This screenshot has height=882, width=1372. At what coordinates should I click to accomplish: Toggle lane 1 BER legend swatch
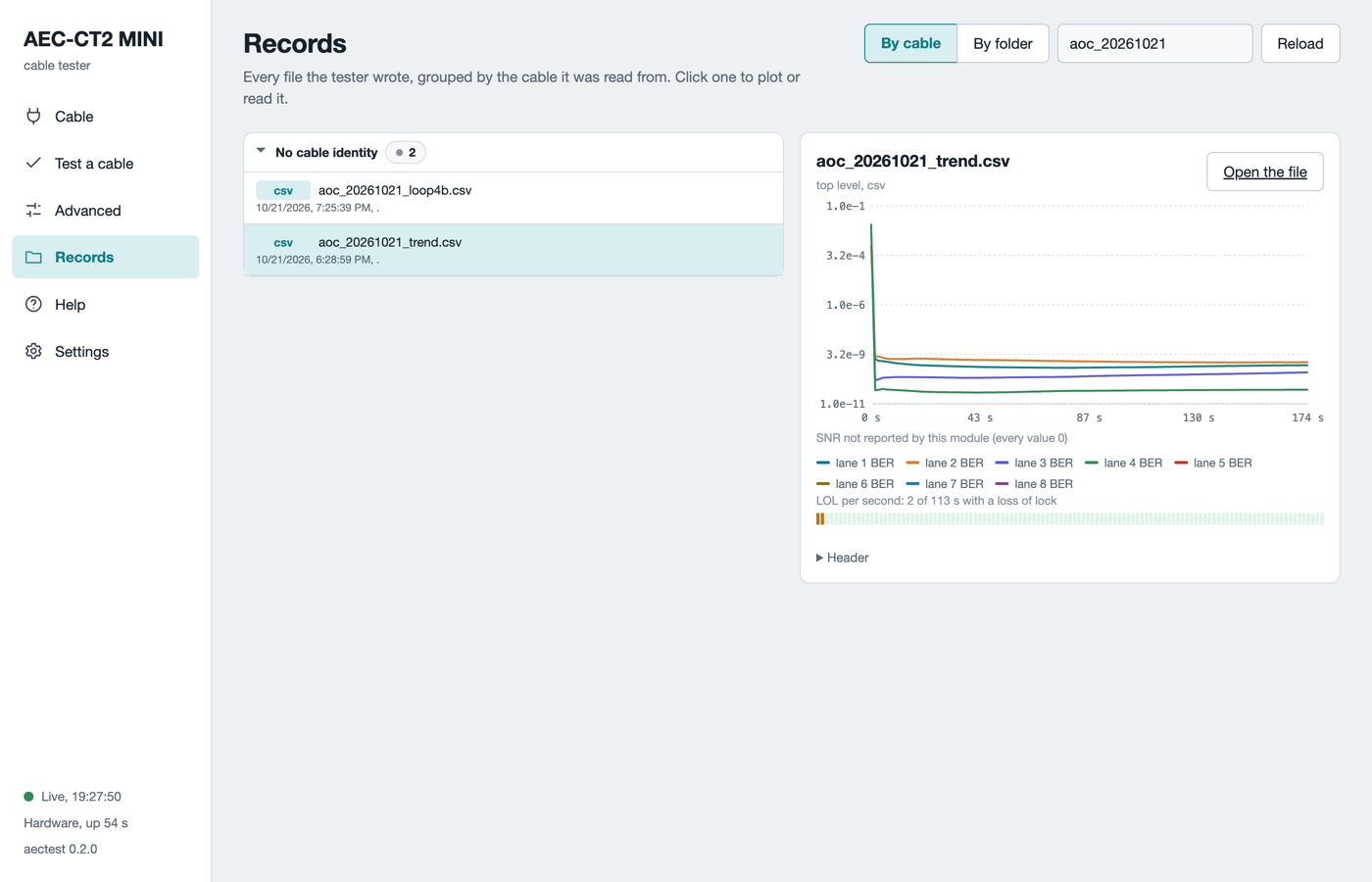[823, 463]
